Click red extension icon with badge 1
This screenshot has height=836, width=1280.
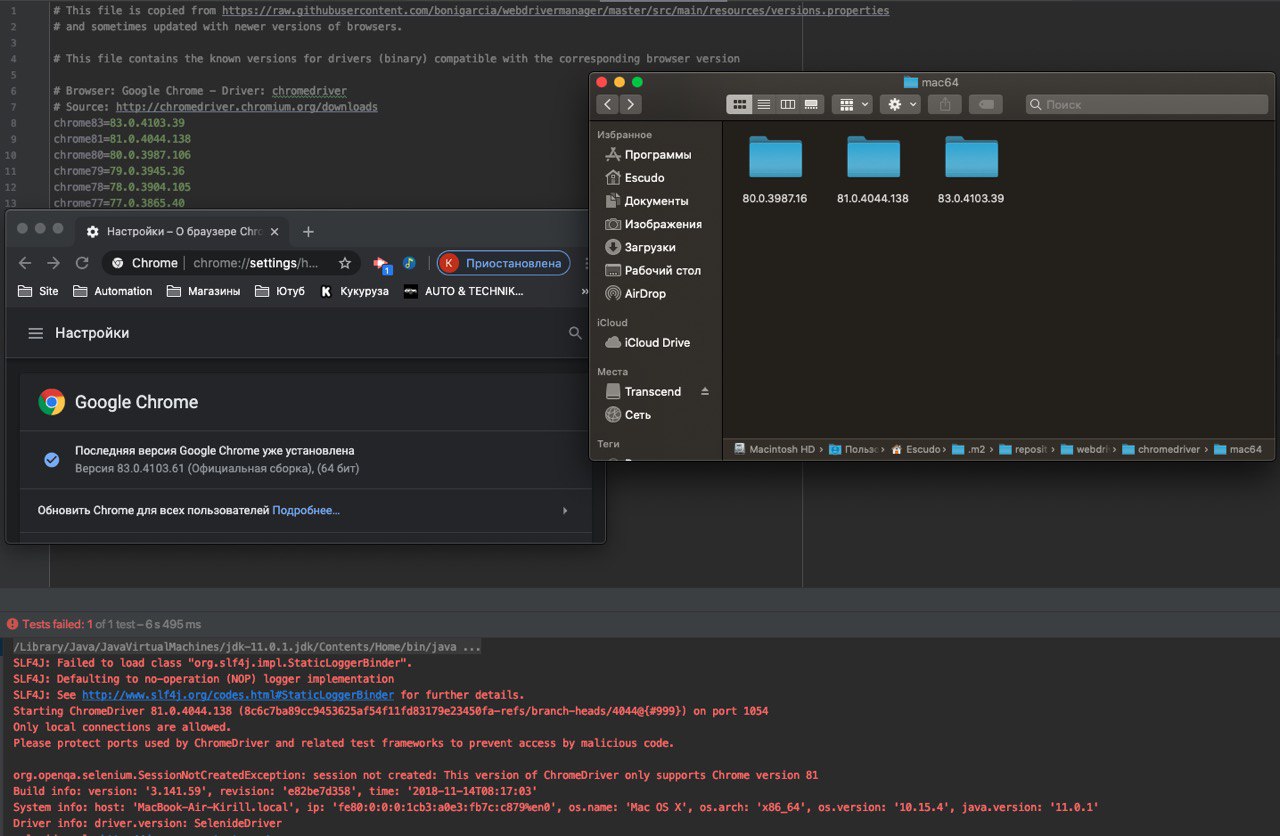(x=382, y=264)
